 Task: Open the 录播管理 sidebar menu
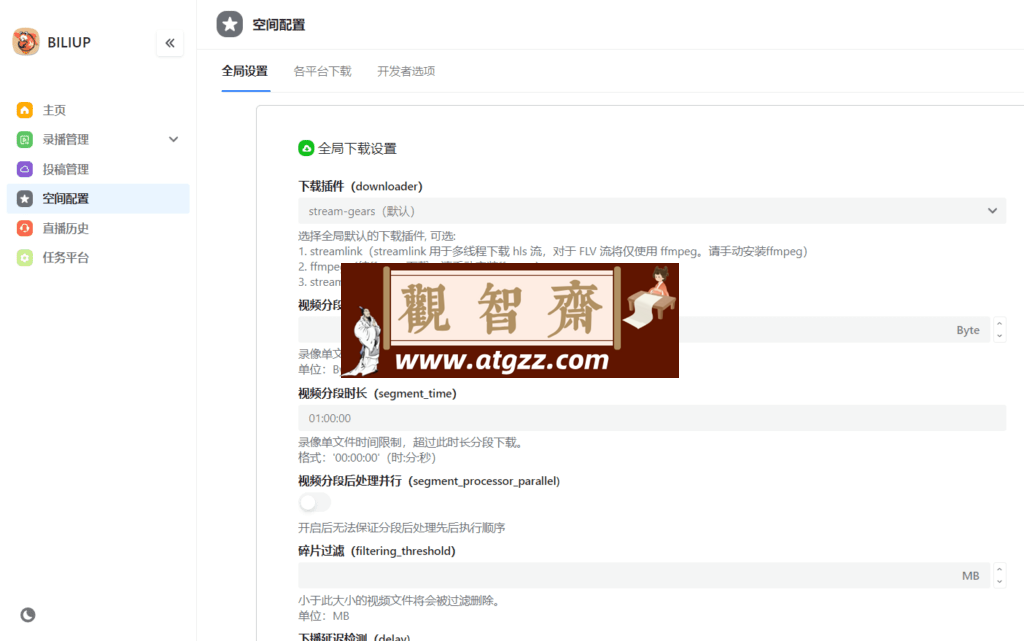pos(98,139)
